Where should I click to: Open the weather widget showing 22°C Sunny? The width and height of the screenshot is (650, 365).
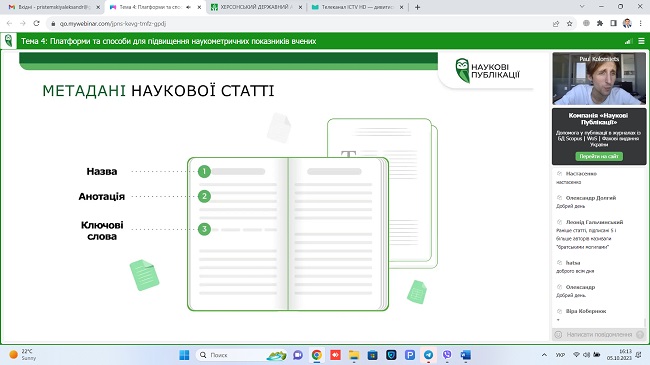coord(23,355)
